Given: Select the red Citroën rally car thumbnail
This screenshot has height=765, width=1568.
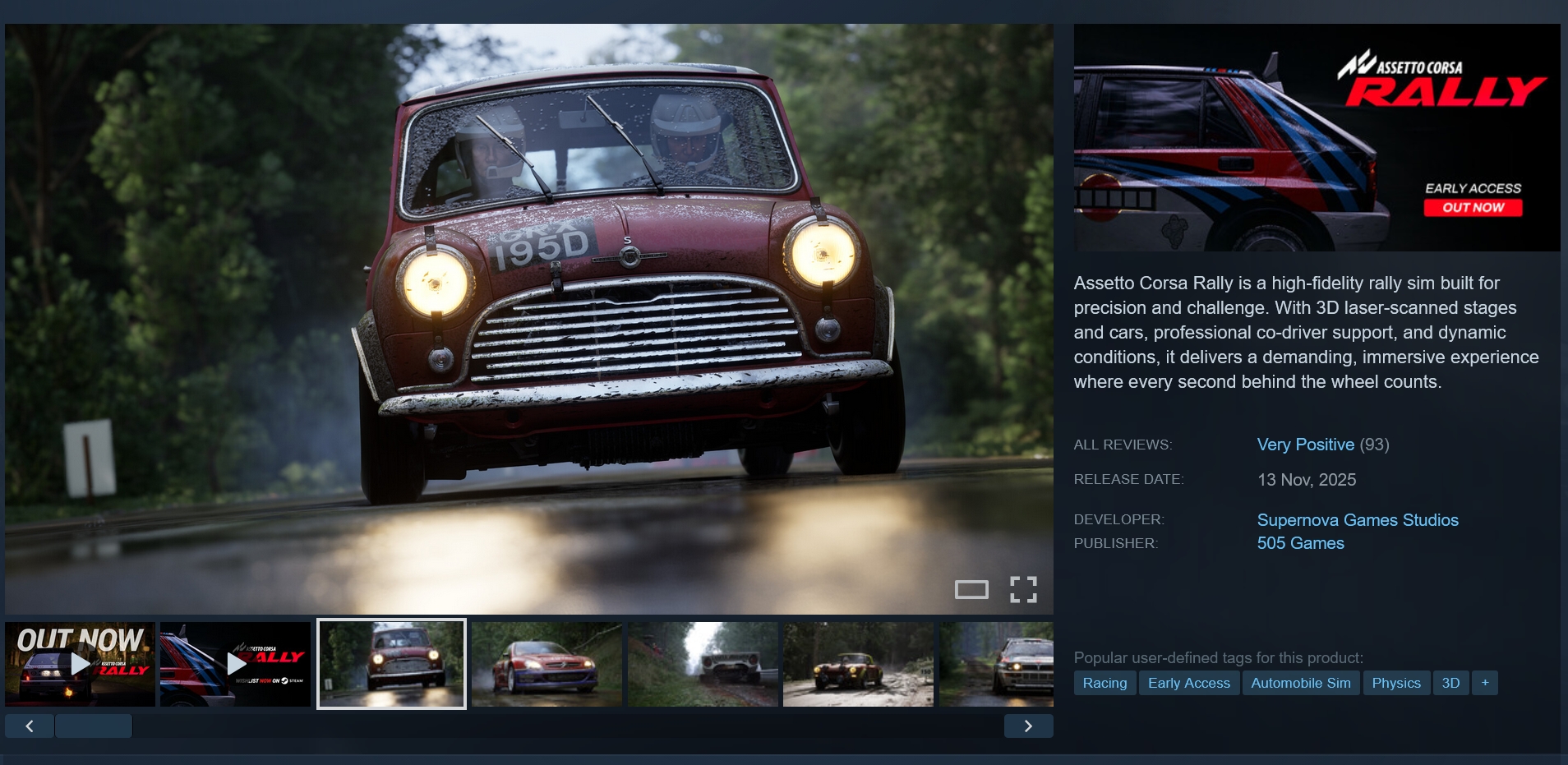Looking at the screenshot, I should click(x=546, y=664).
